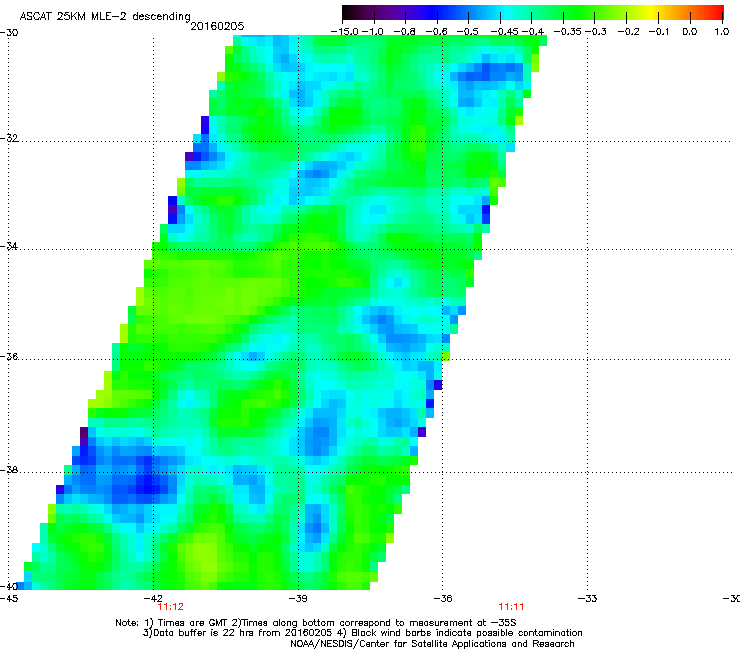Click the yellow section of the color scale
Screen dimensions: 740x650
pos(651,13)
